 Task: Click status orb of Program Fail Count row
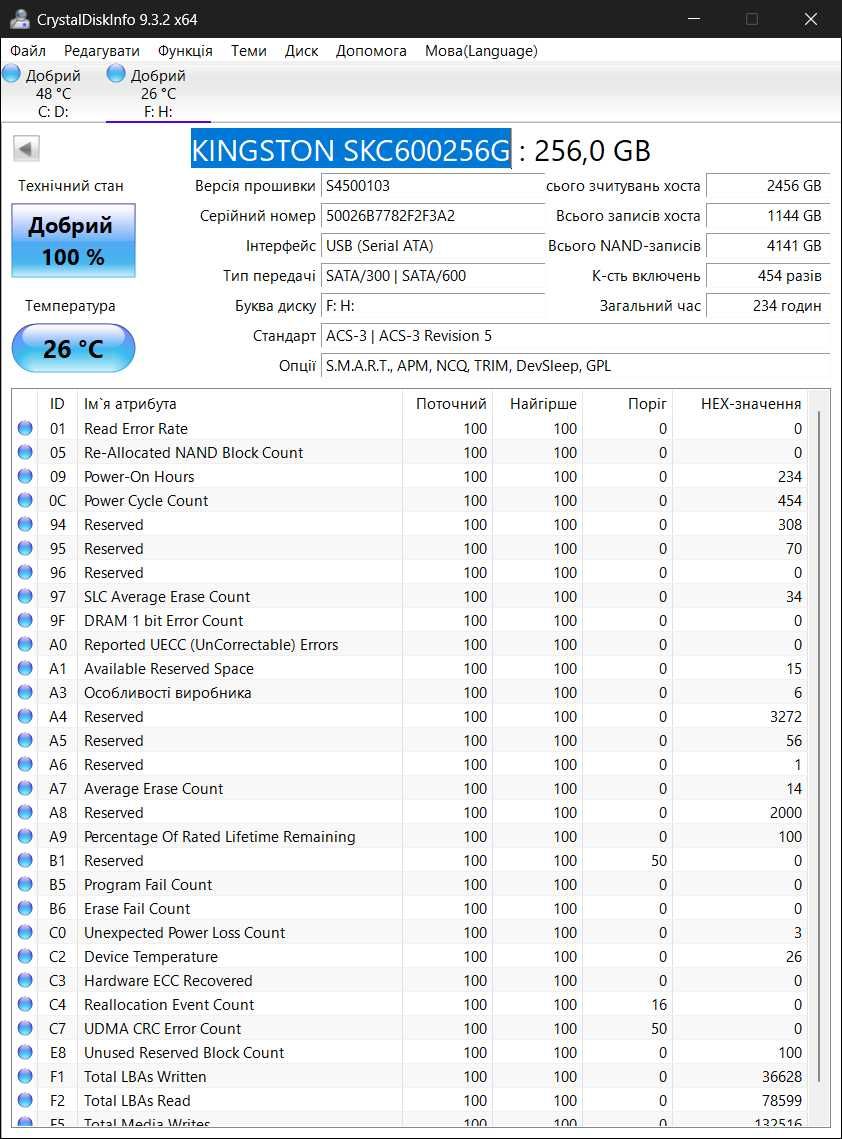(x=25, y=883)
